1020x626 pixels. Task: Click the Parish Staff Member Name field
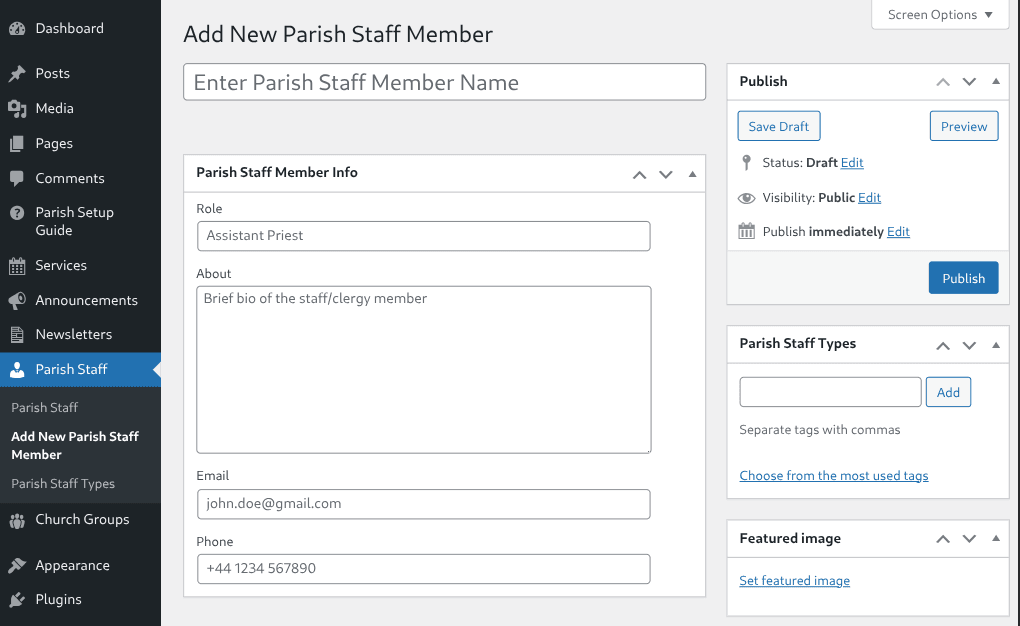444,82
